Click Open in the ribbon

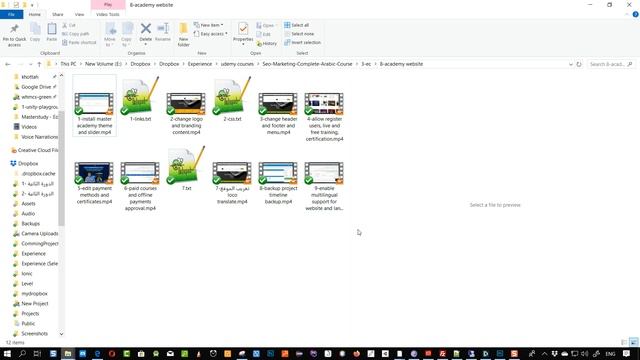coord(266,25)
